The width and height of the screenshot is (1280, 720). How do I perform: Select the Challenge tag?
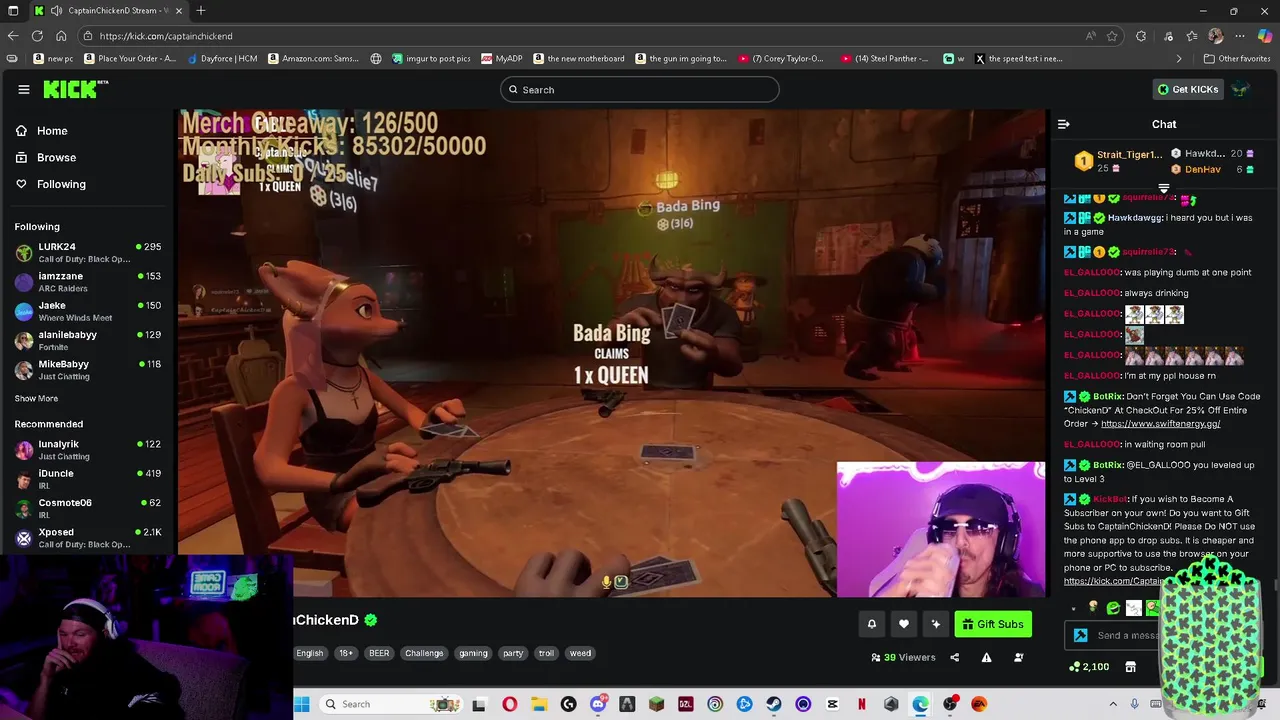(x=424, y=653)
